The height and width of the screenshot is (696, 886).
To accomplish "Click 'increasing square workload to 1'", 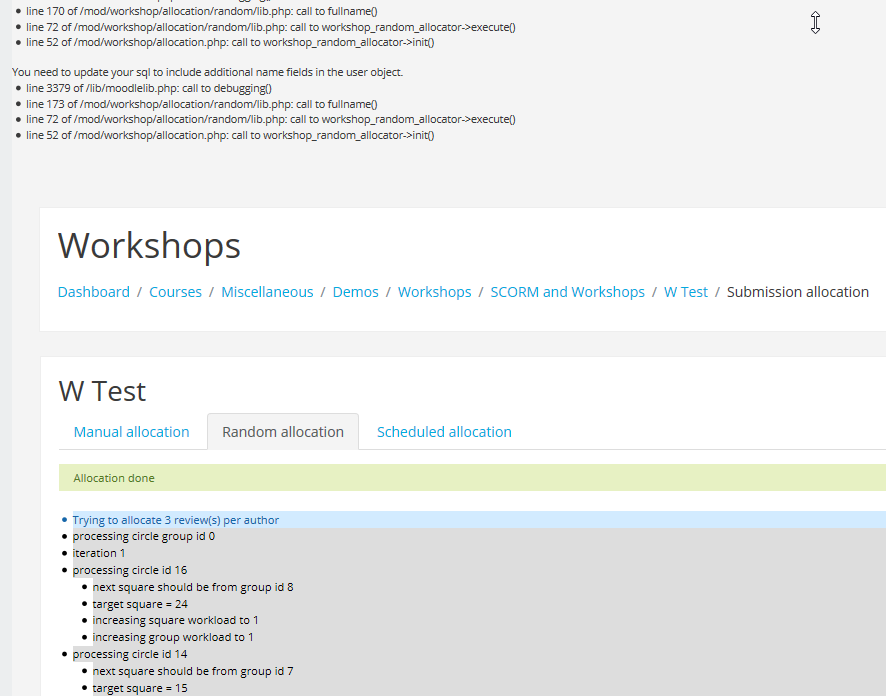I will tap(176, 620).
